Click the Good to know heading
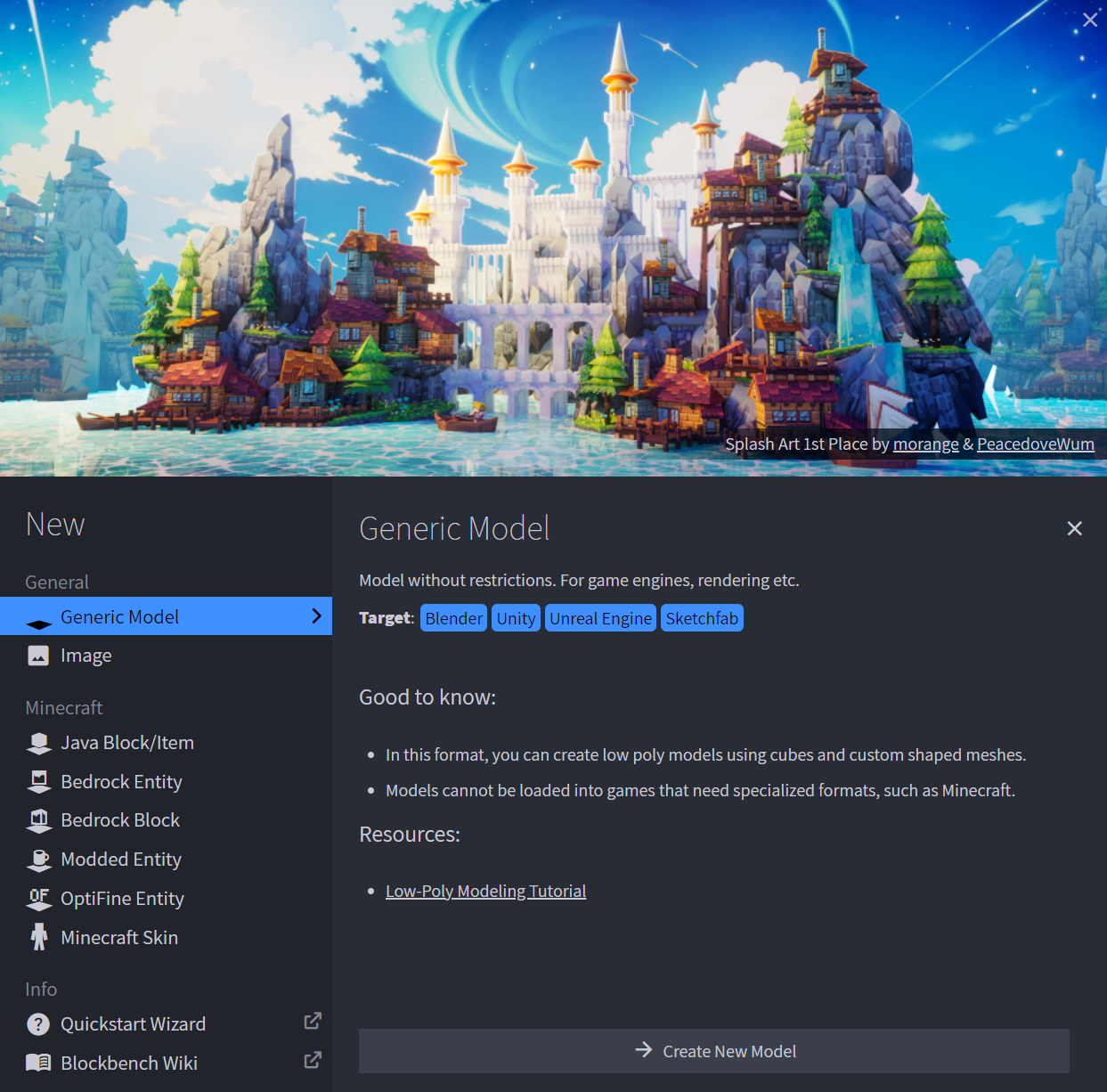Image resolution: width=1107 pixels, height=1092 pixels. coord(427,697)
